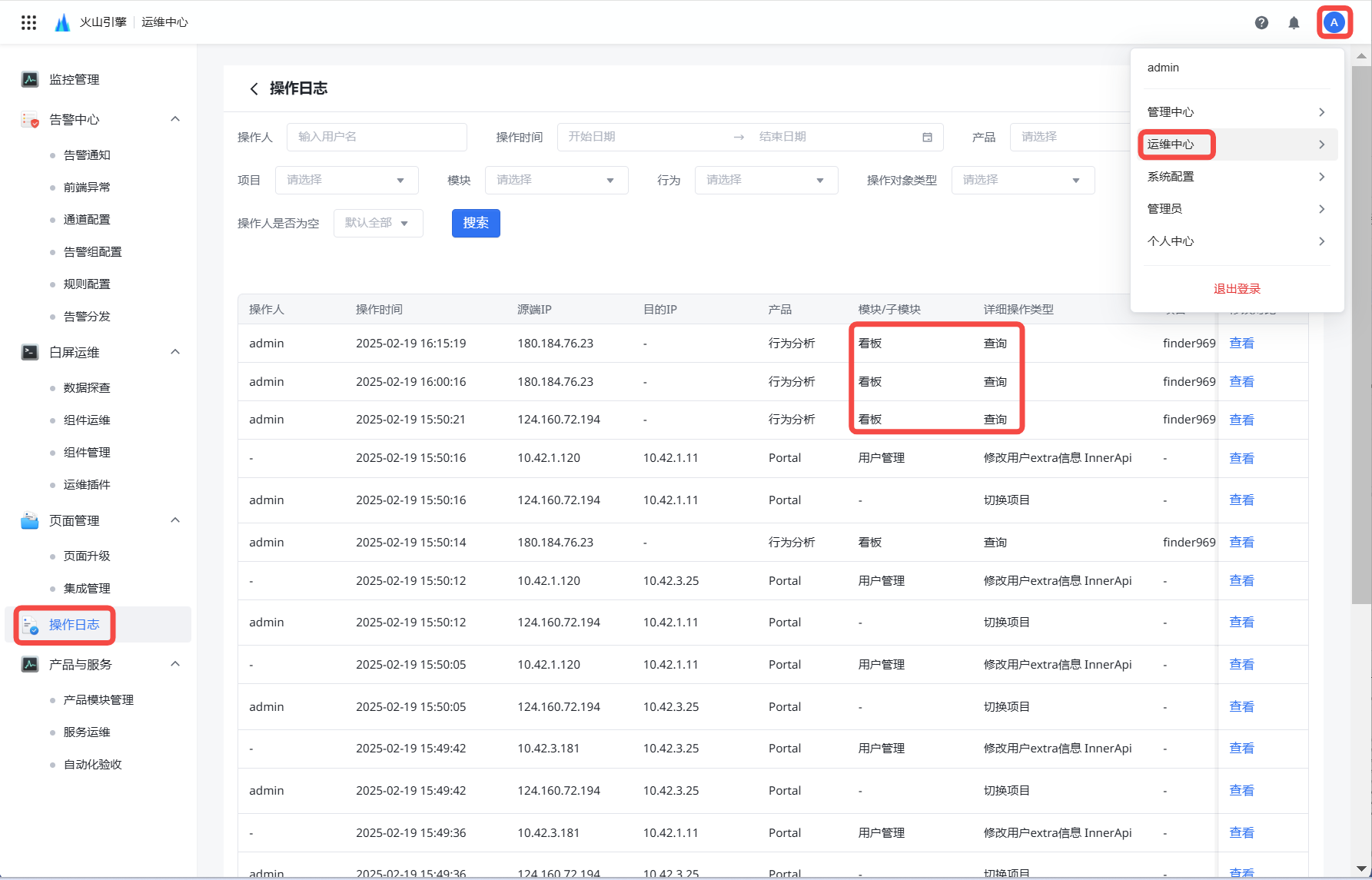
Task: Open 系统配置 in user menu
Action: click(1237, 177)
